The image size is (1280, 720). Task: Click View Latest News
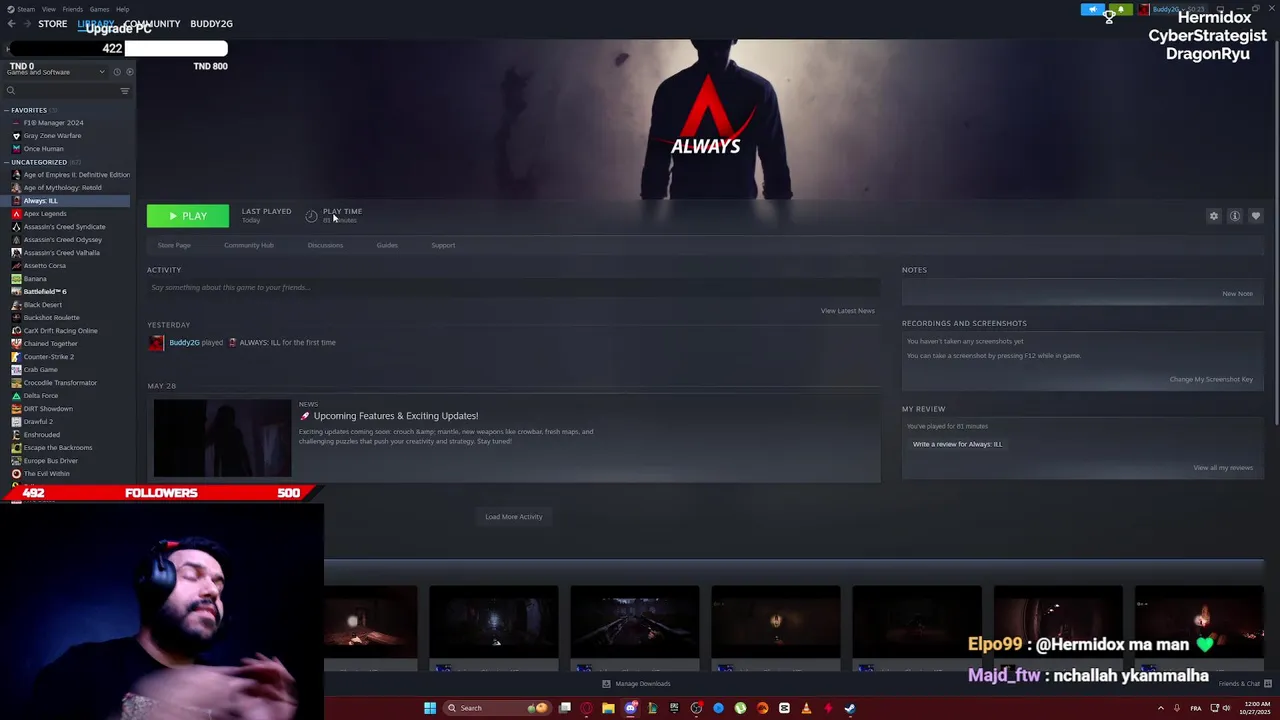[848, 311]
